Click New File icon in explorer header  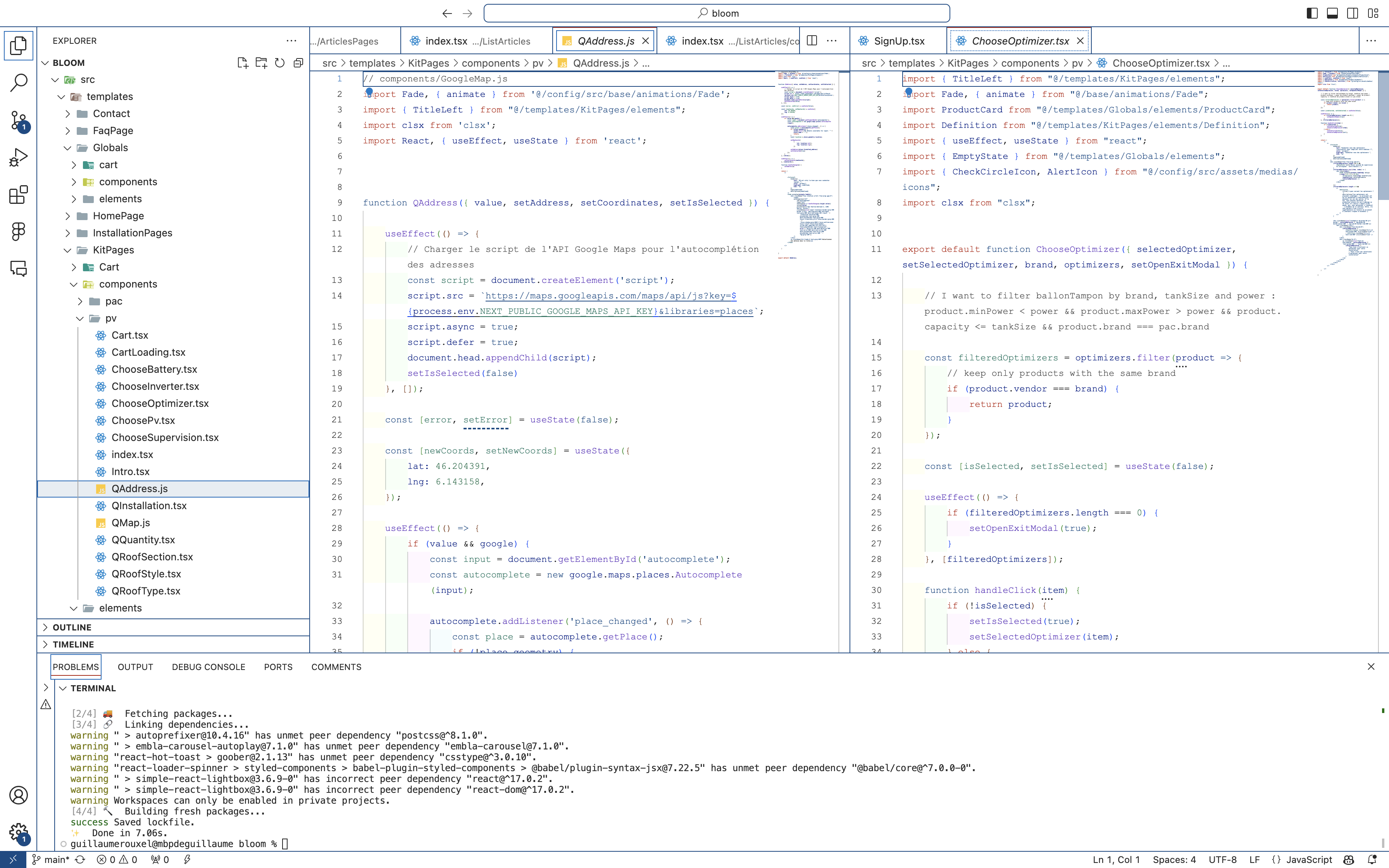click(242, 62)
